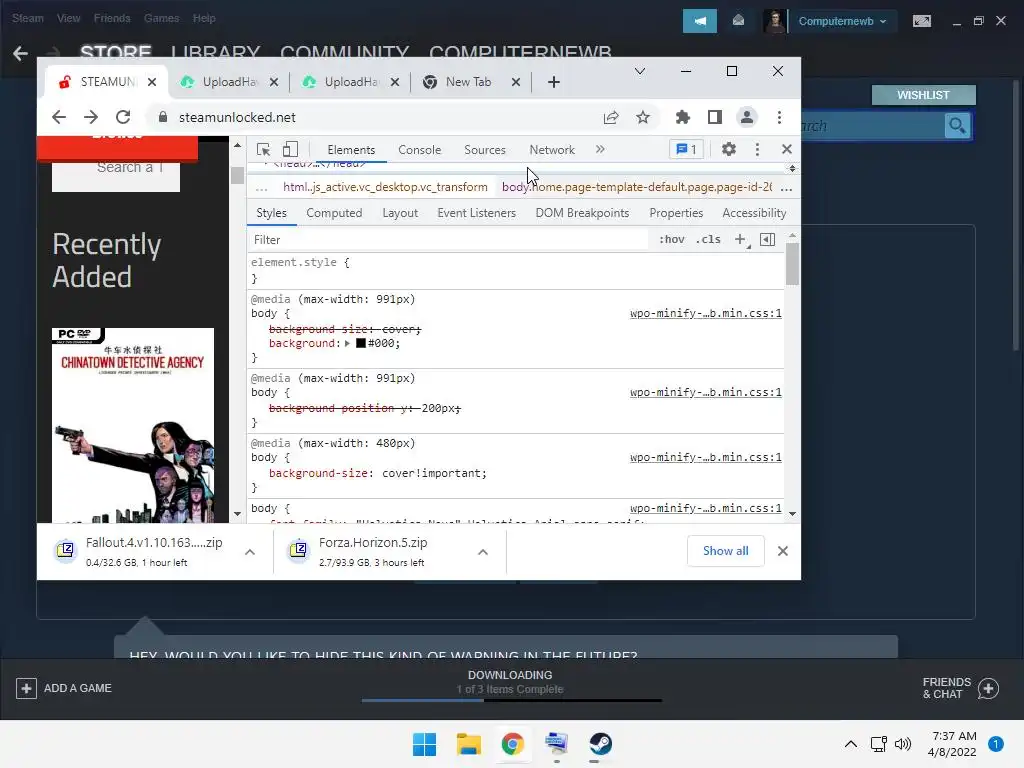Toggle the computed styles sidebar icon
The width and height of the screenshot is (1024, 768).
click(x=767, y=240)
